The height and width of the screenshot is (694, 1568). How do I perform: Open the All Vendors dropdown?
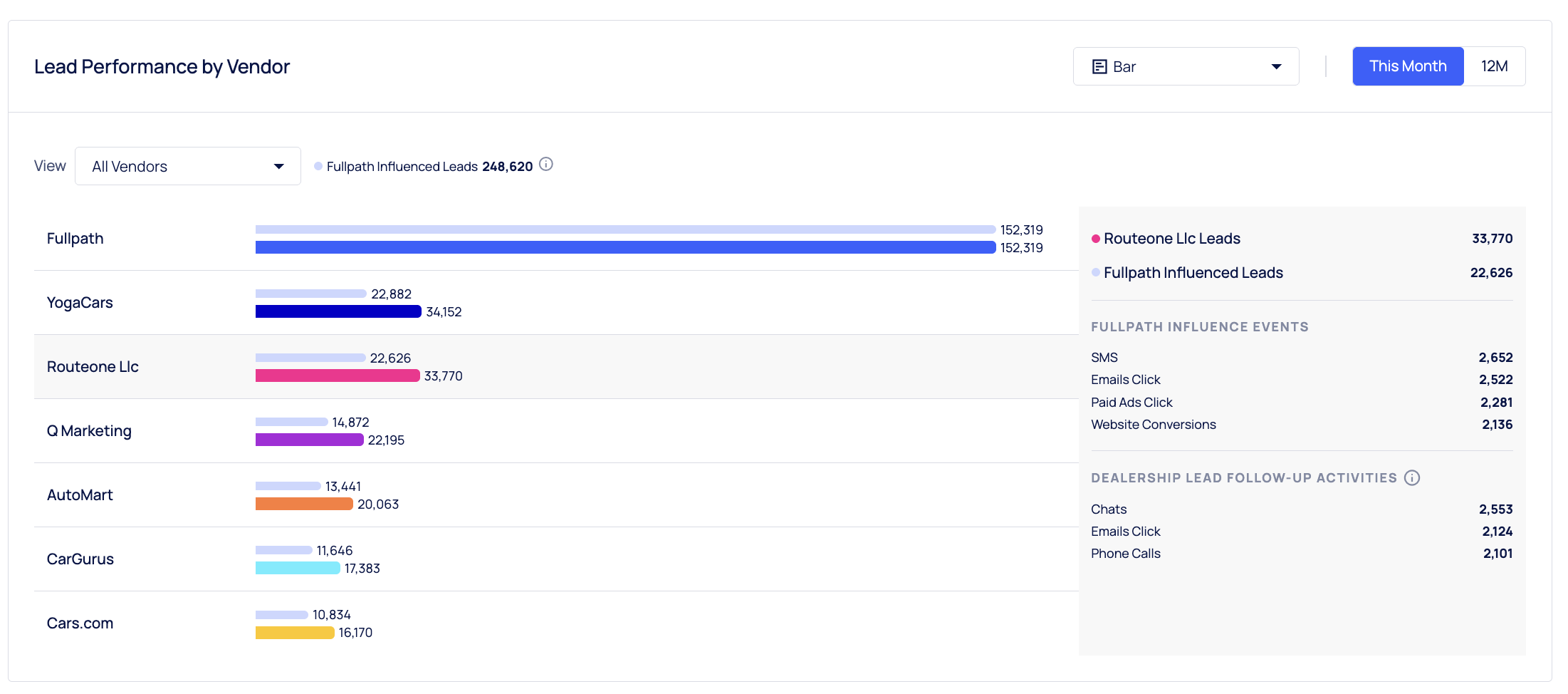187,165
